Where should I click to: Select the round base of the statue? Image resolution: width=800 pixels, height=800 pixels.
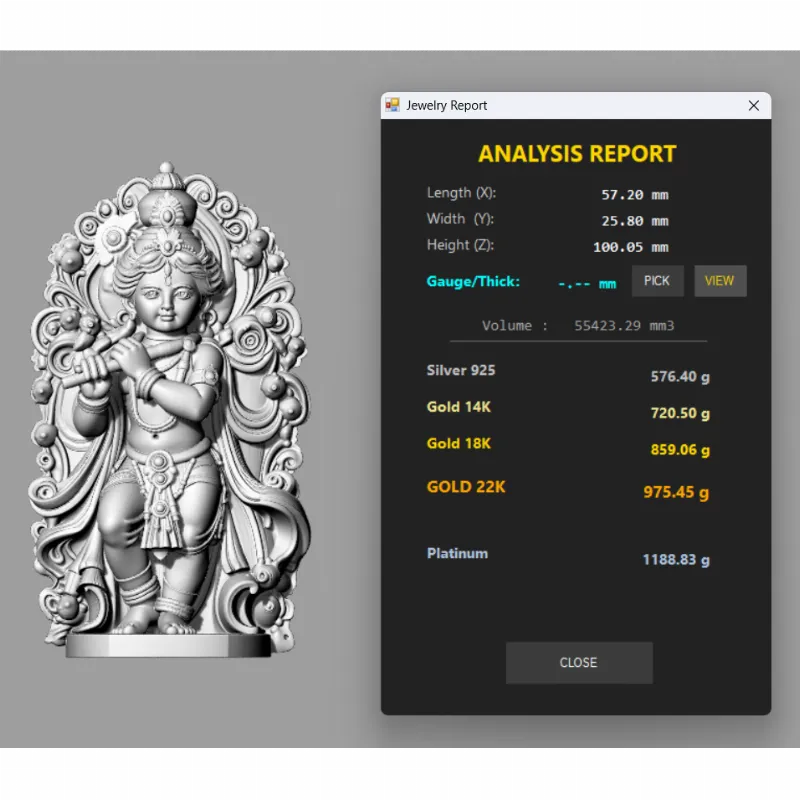tap(168, 646)
